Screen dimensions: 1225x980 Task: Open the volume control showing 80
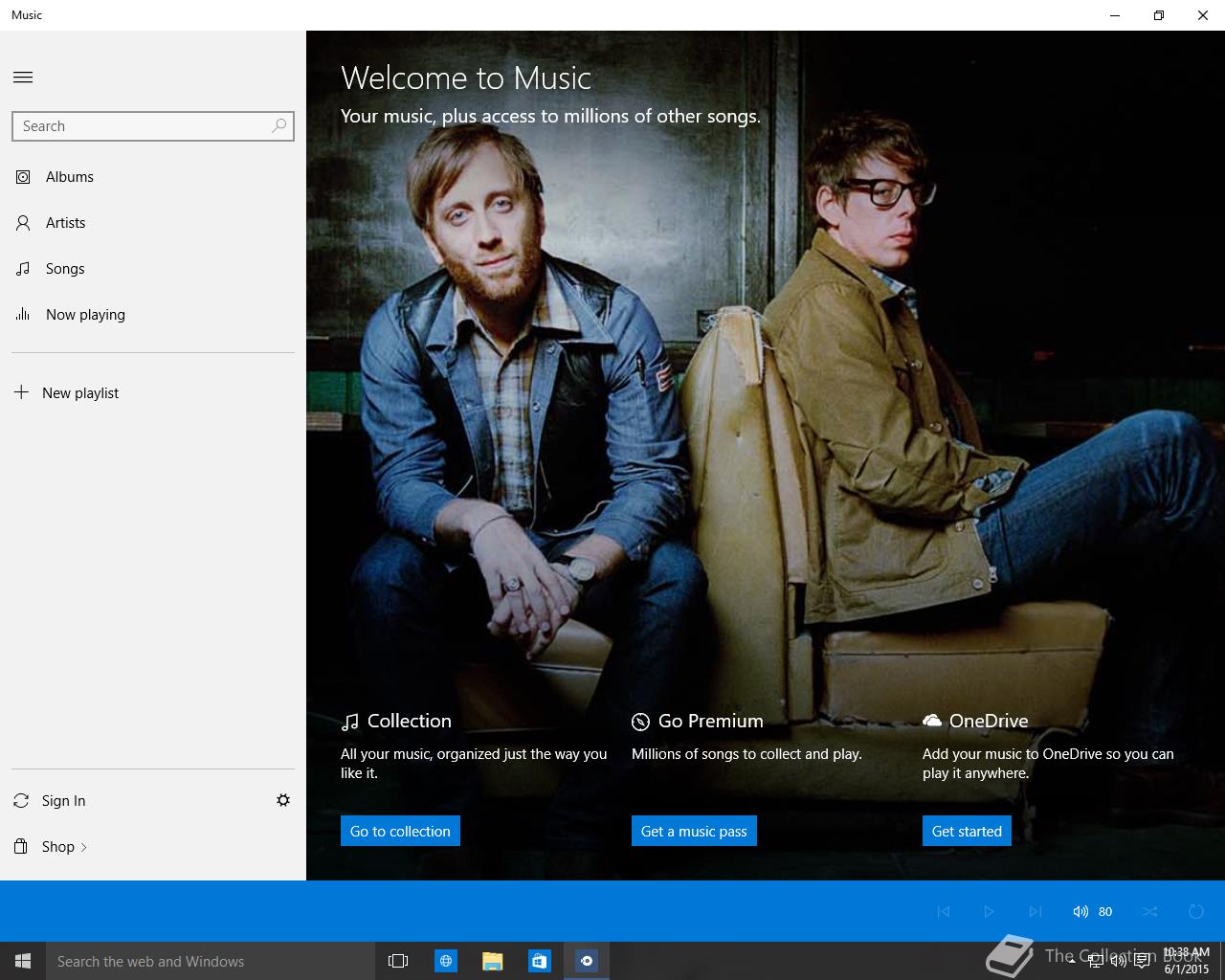point(1092,911)
